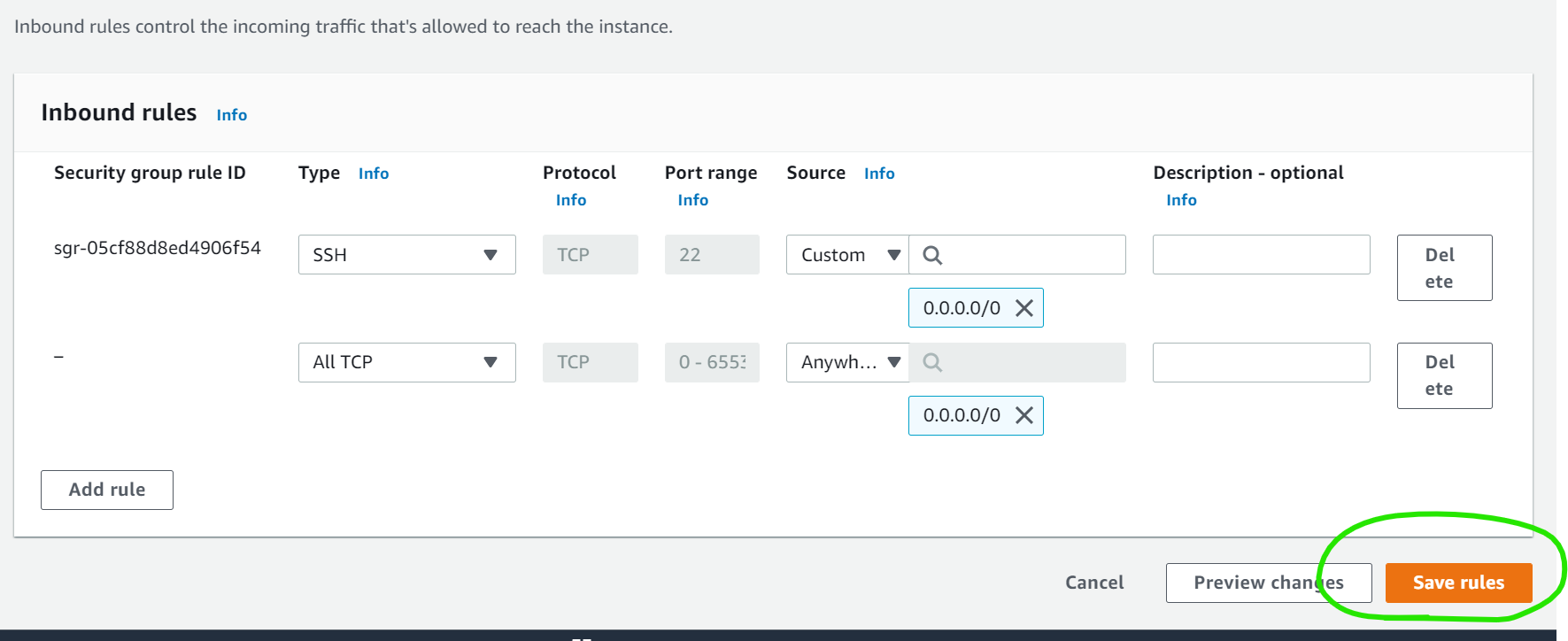Screen dimensions: 1568x641
Task: Click the All TCP rule protocol field
Action: [x=591, y=362]
